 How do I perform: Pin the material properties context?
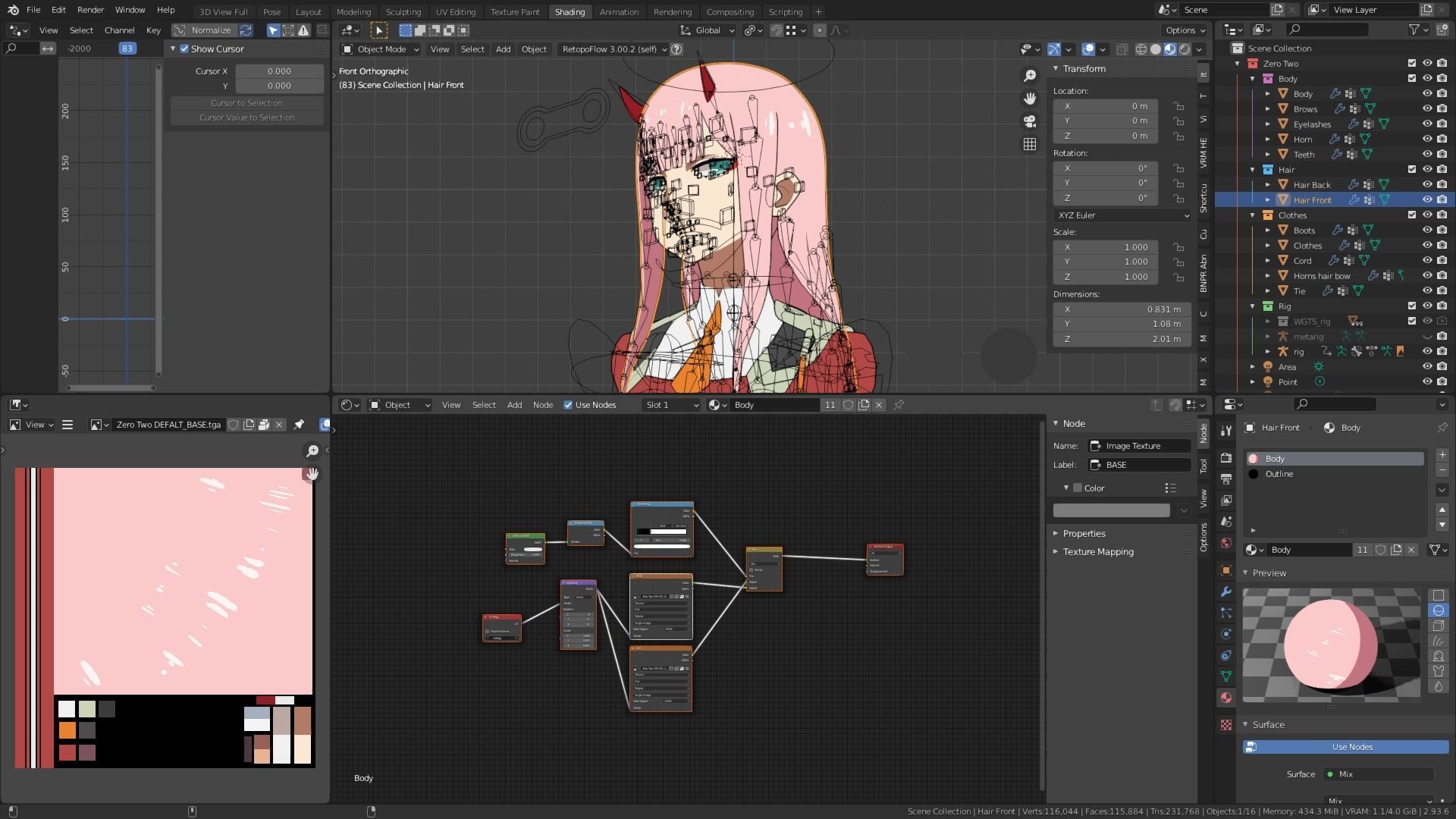(x=1442, y=428)
